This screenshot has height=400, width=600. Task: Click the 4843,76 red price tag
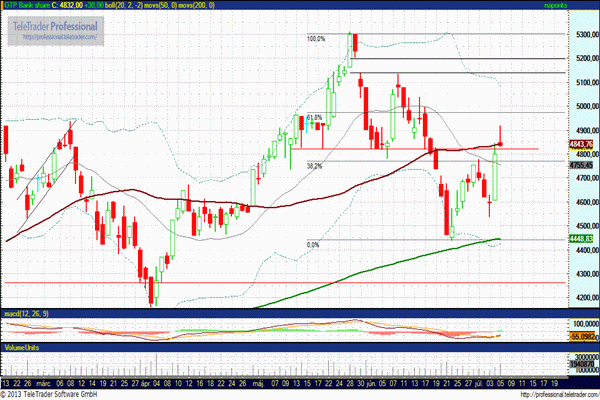coord(581,144)
